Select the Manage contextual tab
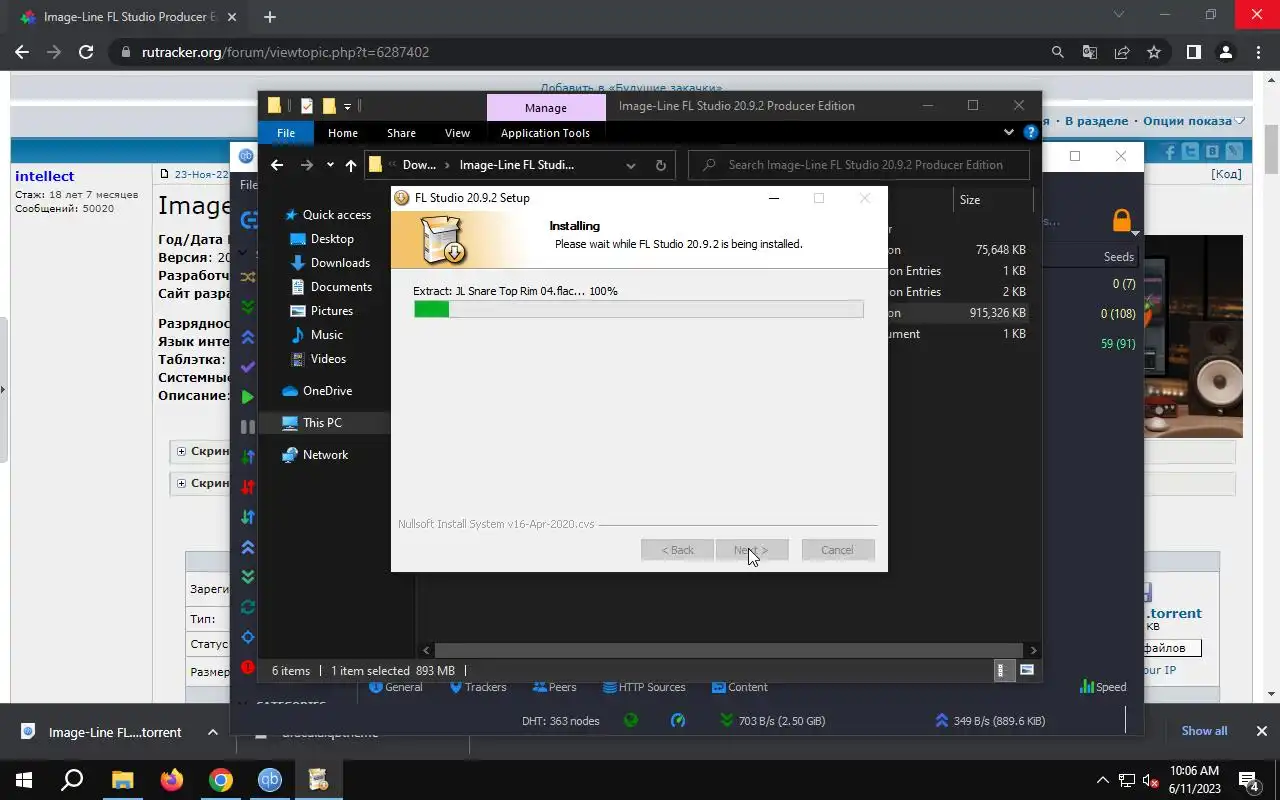This screenshot has height=800, width=1280. 545,108
